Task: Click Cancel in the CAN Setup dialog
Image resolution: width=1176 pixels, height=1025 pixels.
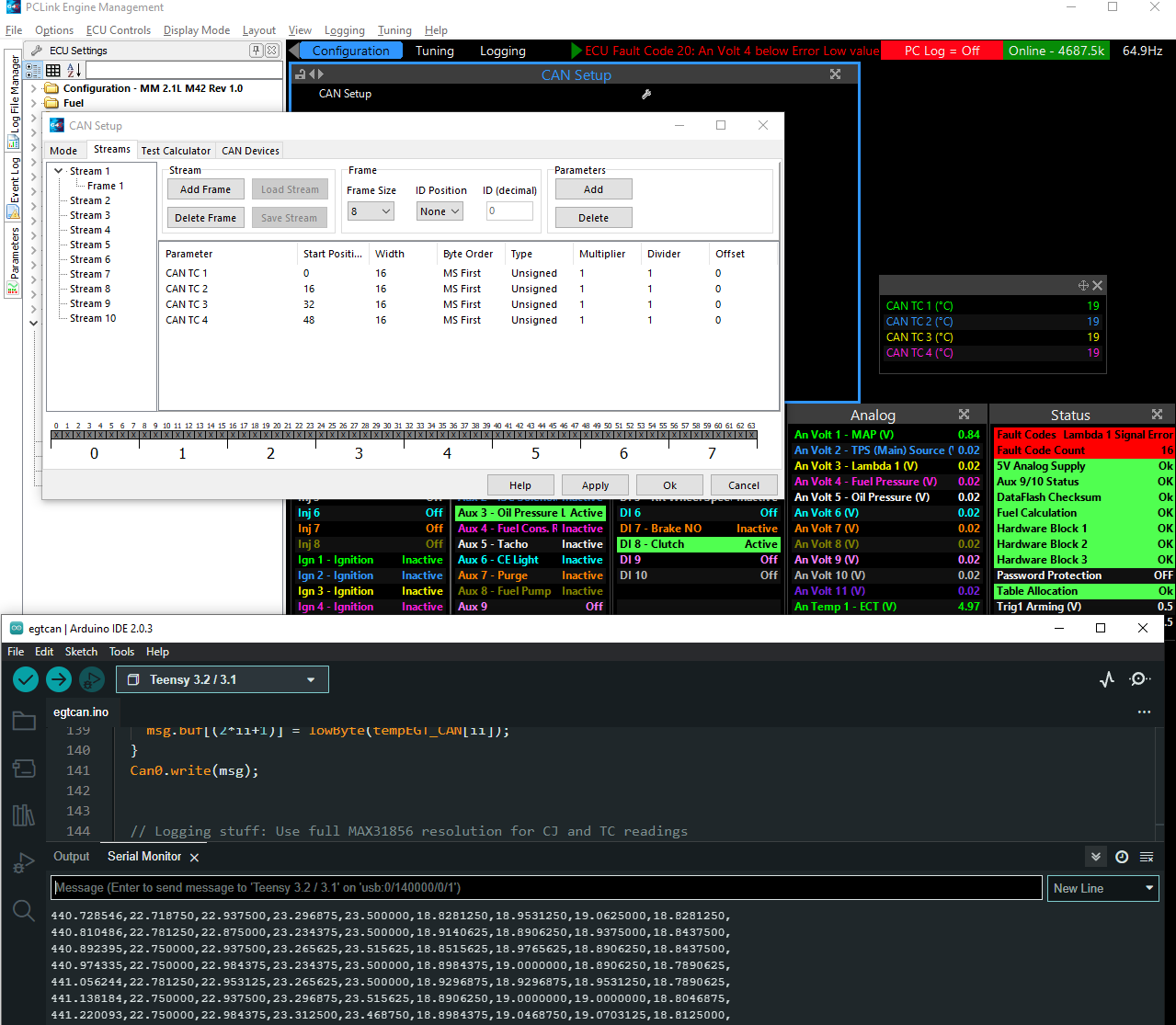Action: [x=744, y=485]
